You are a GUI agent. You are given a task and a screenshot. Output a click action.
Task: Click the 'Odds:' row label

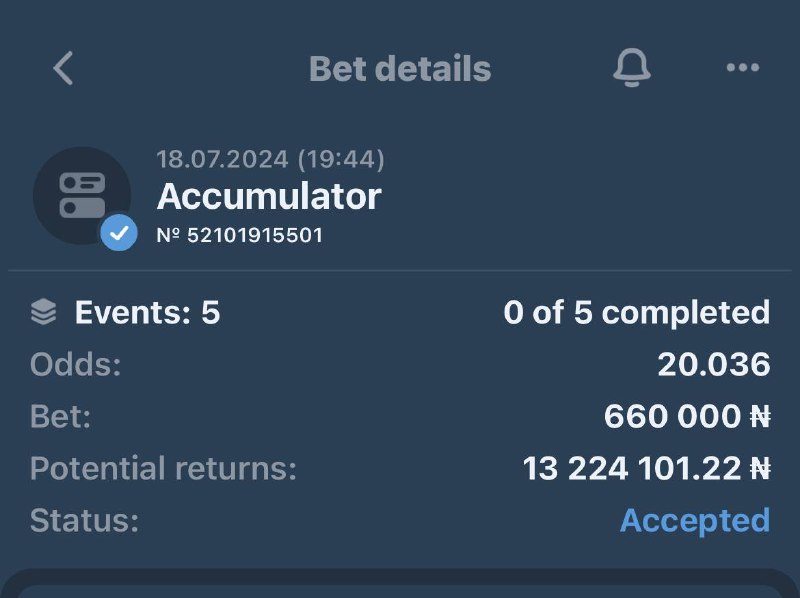coord(75,365)
